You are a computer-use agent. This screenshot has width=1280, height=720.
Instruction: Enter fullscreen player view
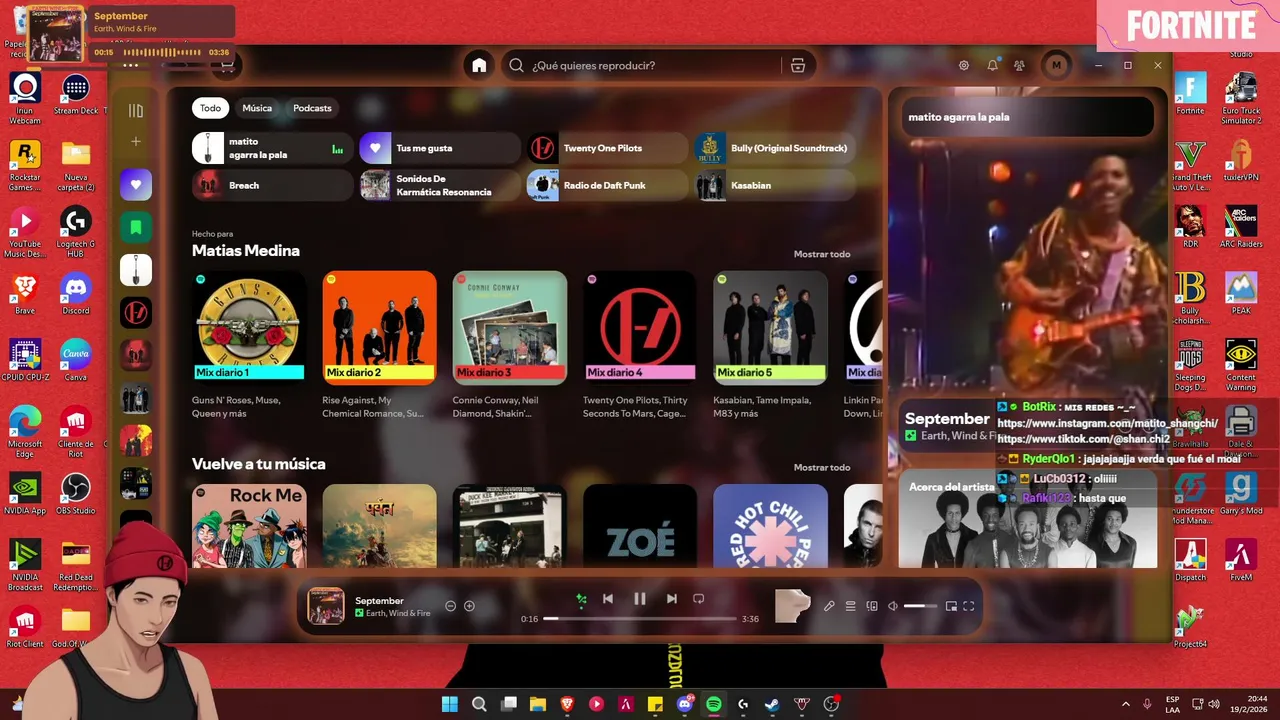969,606
